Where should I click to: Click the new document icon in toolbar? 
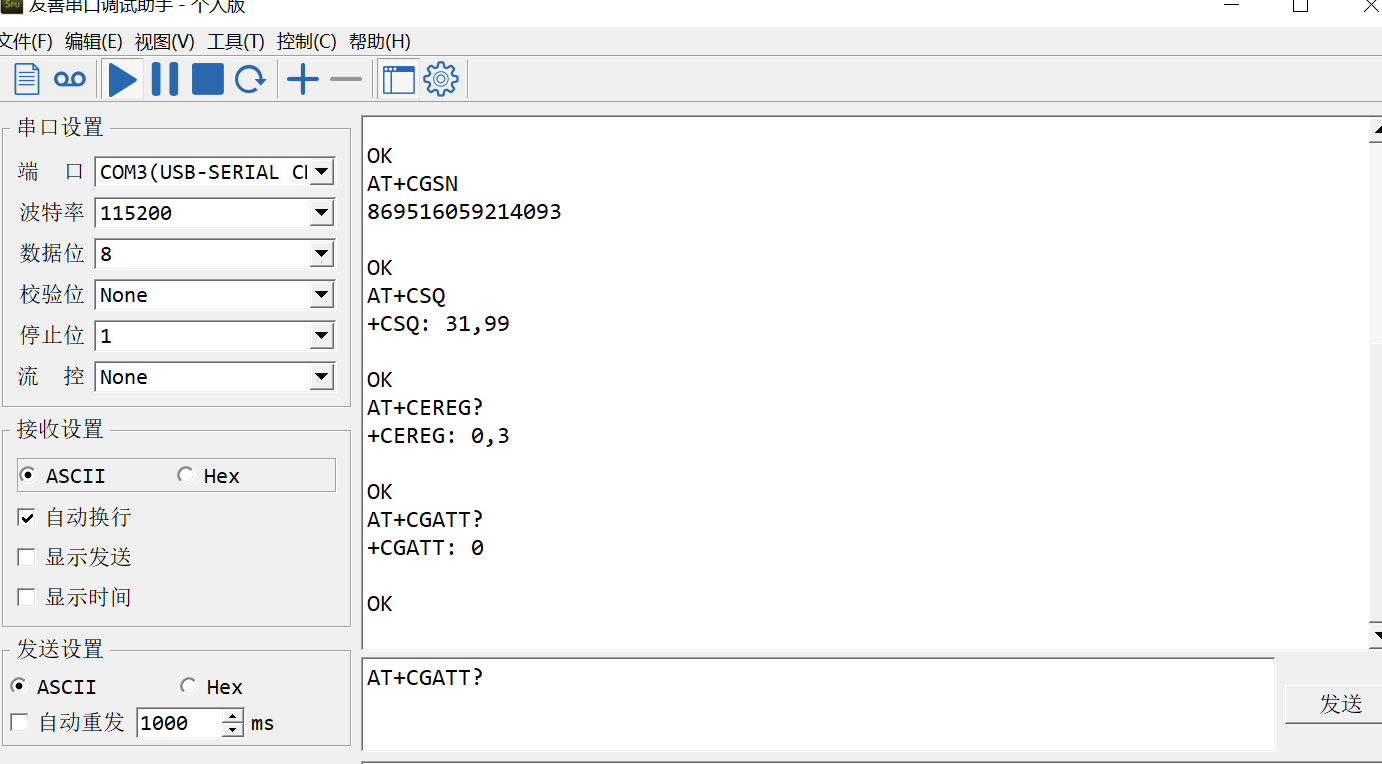(x=27, y=79)
